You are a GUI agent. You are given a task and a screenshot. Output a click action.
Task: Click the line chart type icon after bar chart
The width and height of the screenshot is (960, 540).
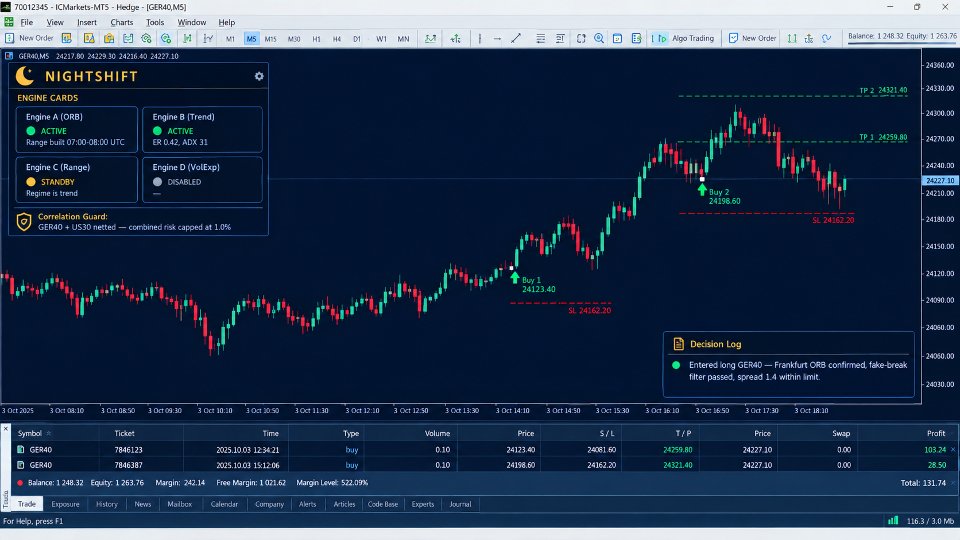point(208,38)
